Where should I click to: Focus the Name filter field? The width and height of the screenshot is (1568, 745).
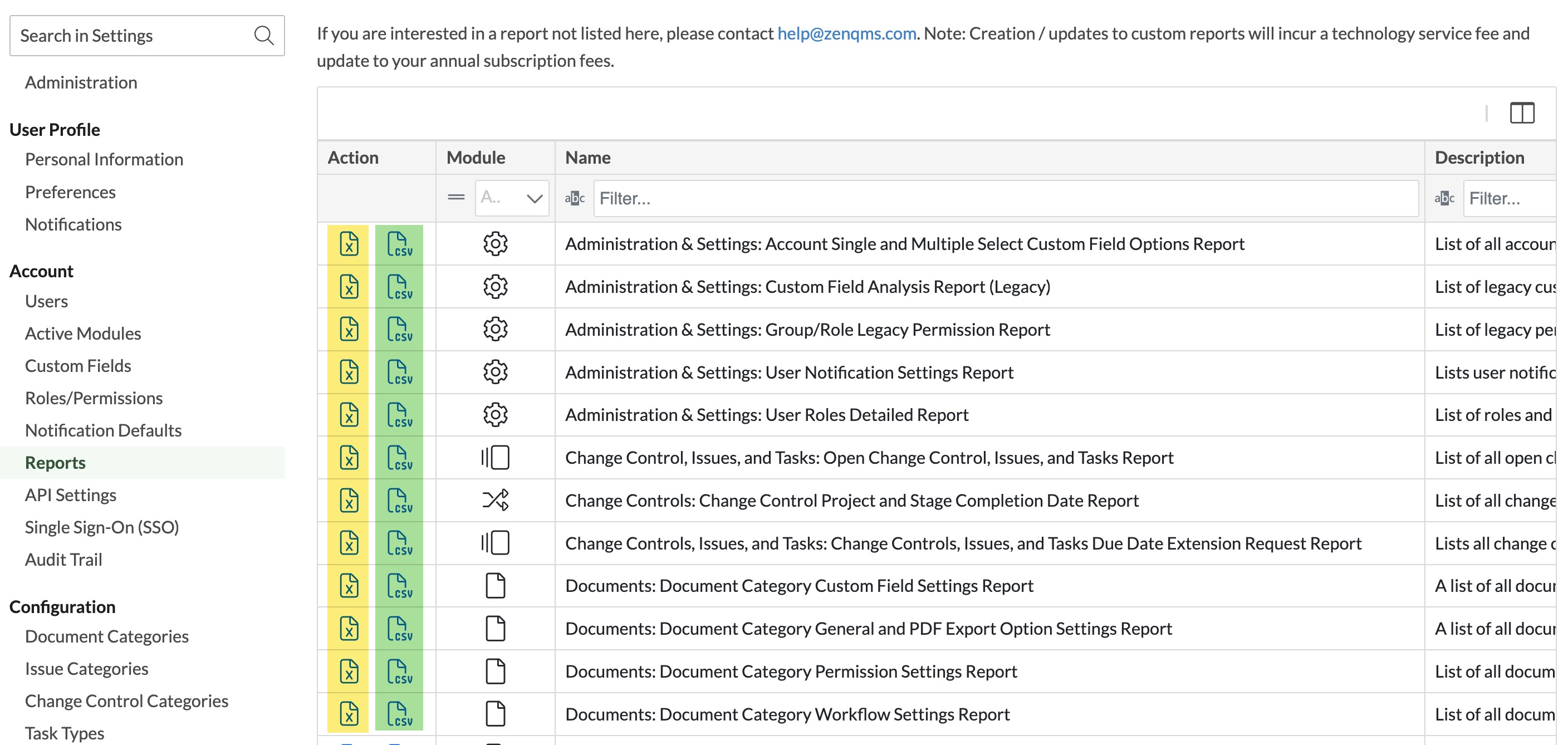pyautogui.click(x=1006, y=198)
